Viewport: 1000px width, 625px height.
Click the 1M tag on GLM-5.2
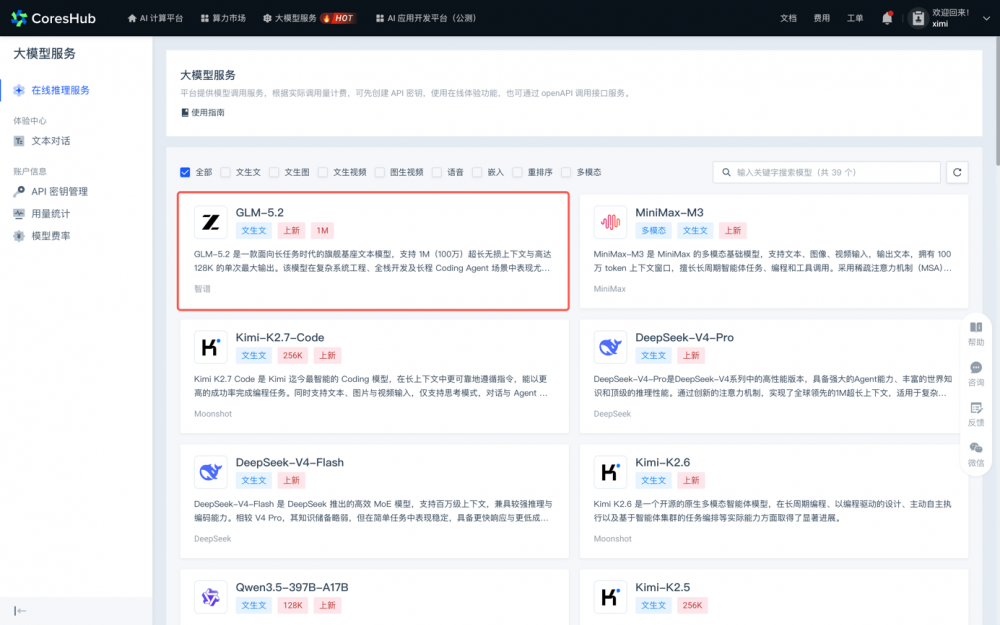(x=323, y=230)
